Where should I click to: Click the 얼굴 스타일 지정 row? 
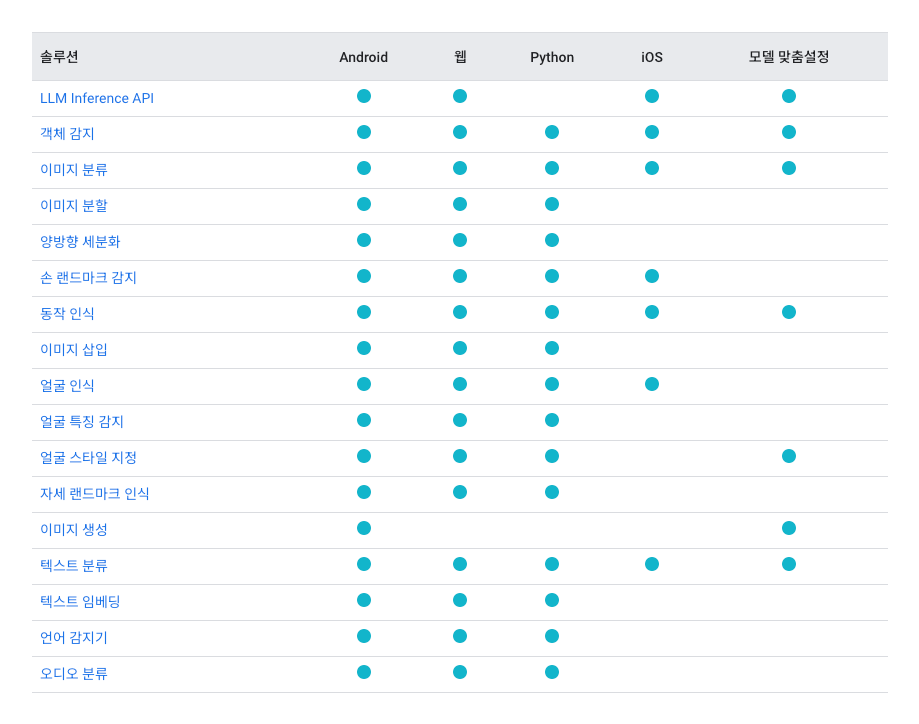click(x=89, y=457)
